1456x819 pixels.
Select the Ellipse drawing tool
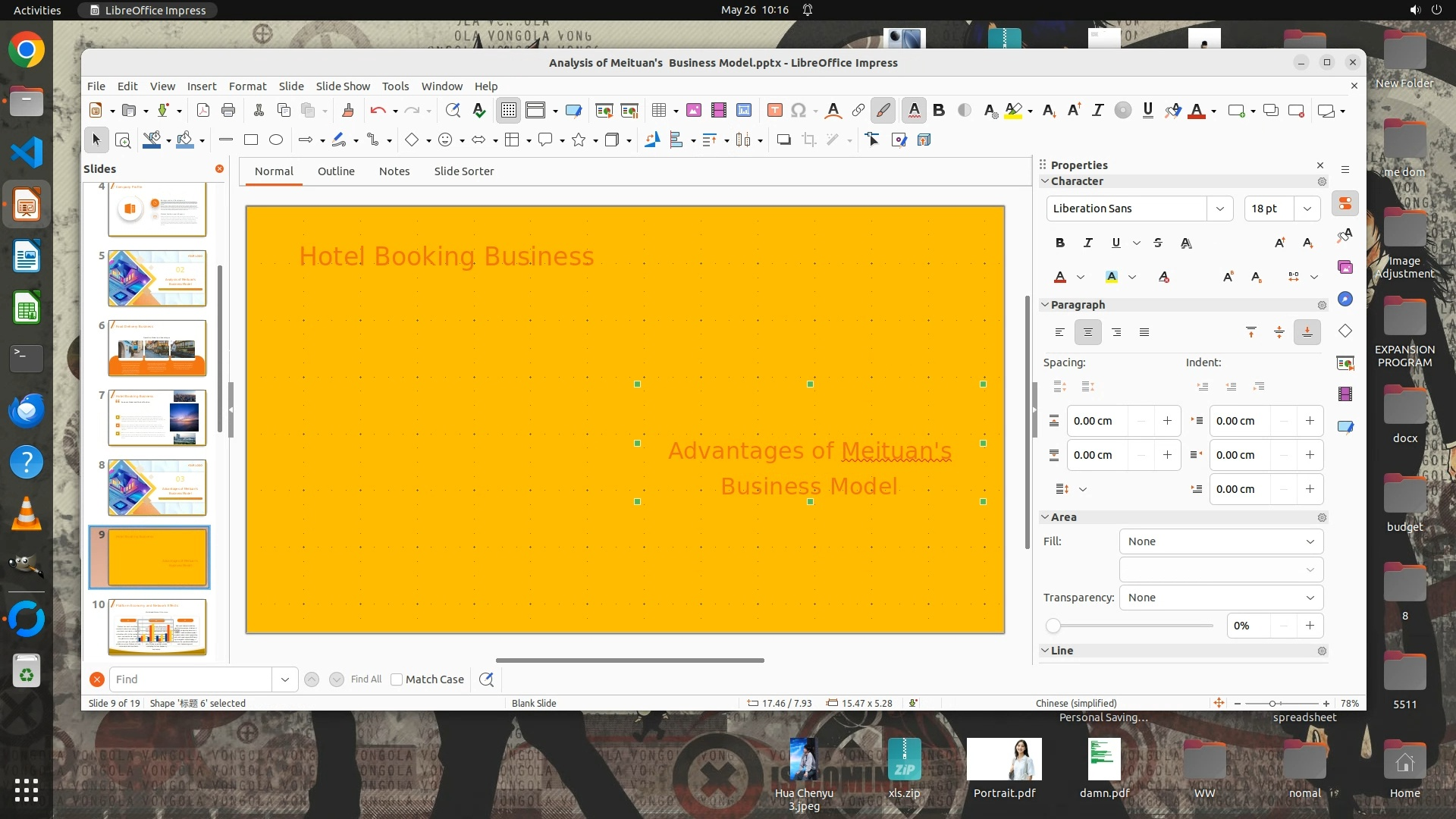pos(276,140)
